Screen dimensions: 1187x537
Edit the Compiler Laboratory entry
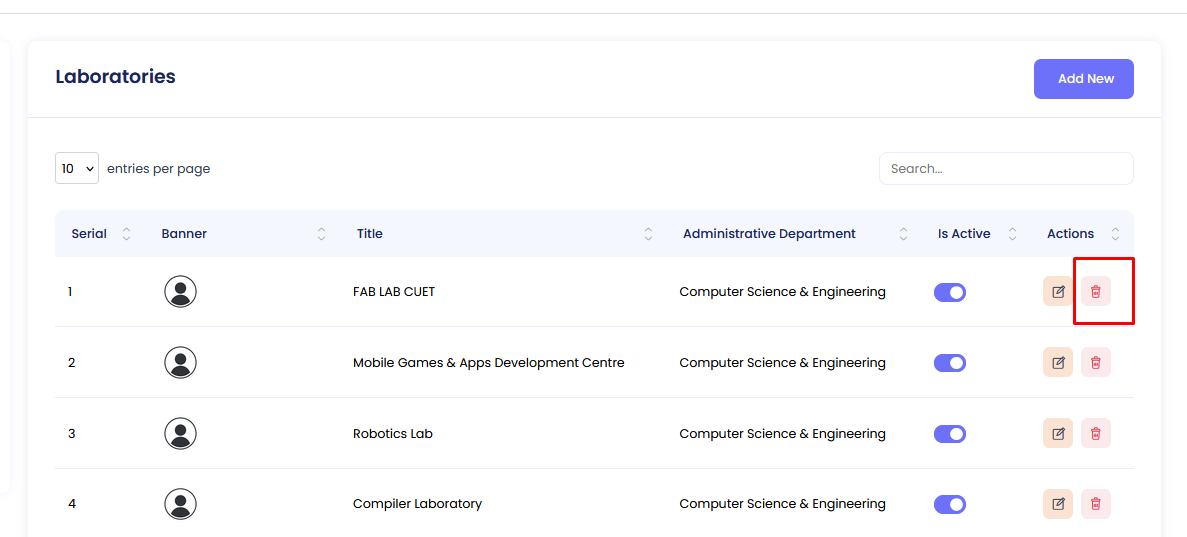pos(1057,504)
